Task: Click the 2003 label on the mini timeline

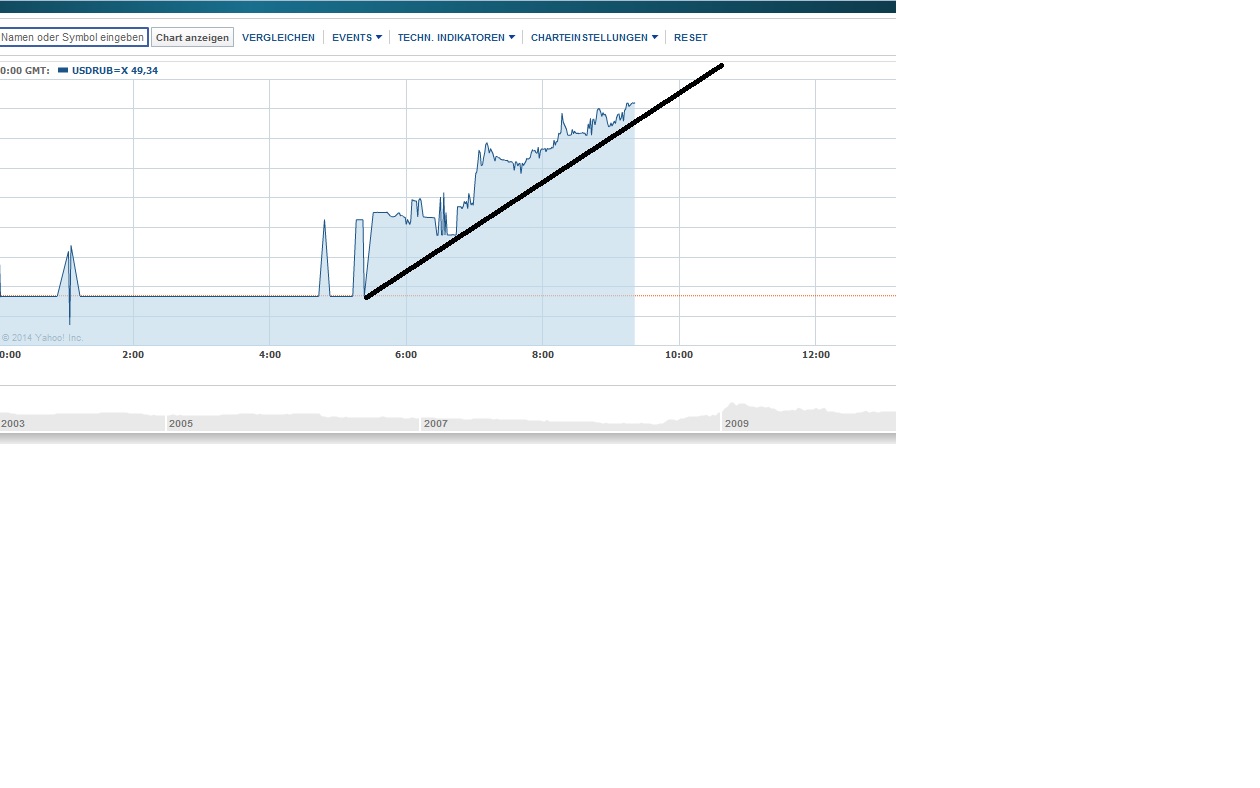Action: pyautogui.click(x=14, y=423)
